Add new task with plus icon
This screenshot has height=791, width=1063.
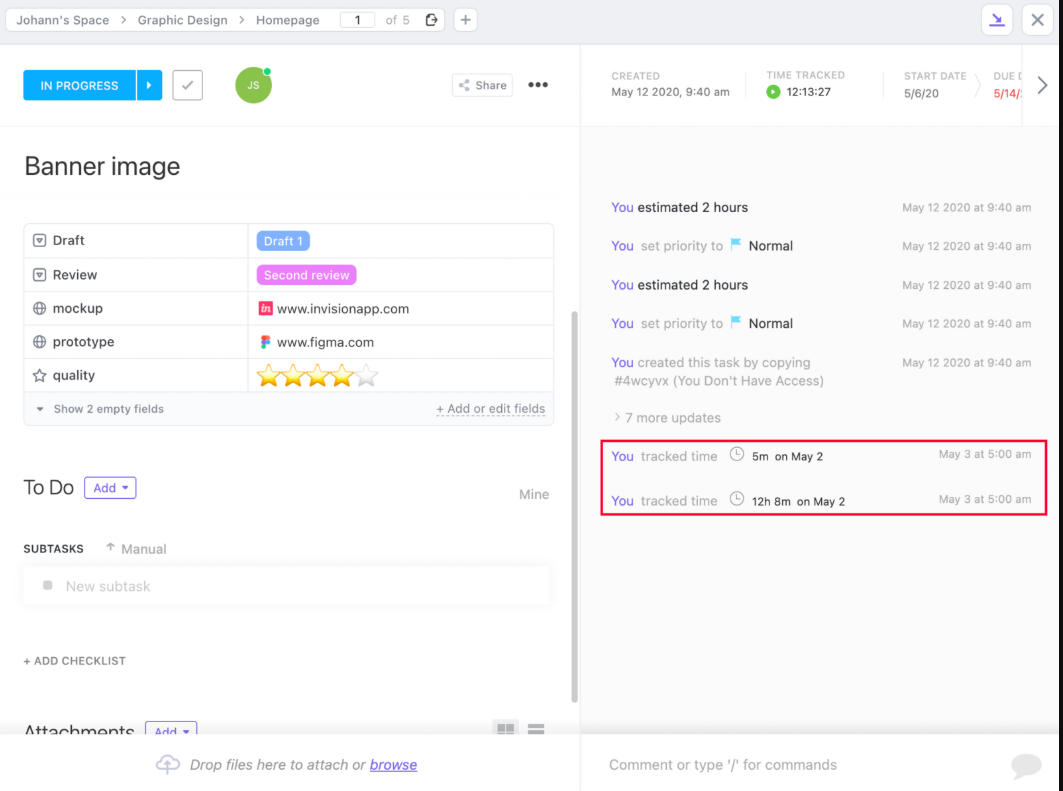465,20
